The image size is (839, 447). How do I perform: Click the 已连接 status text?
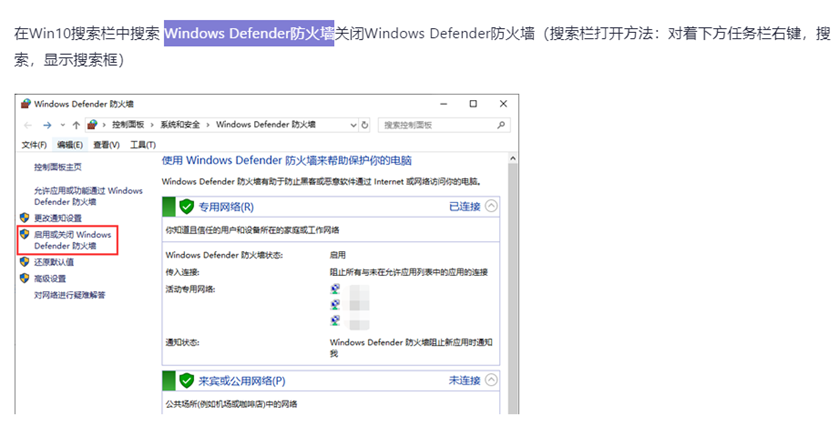point(464,207)
